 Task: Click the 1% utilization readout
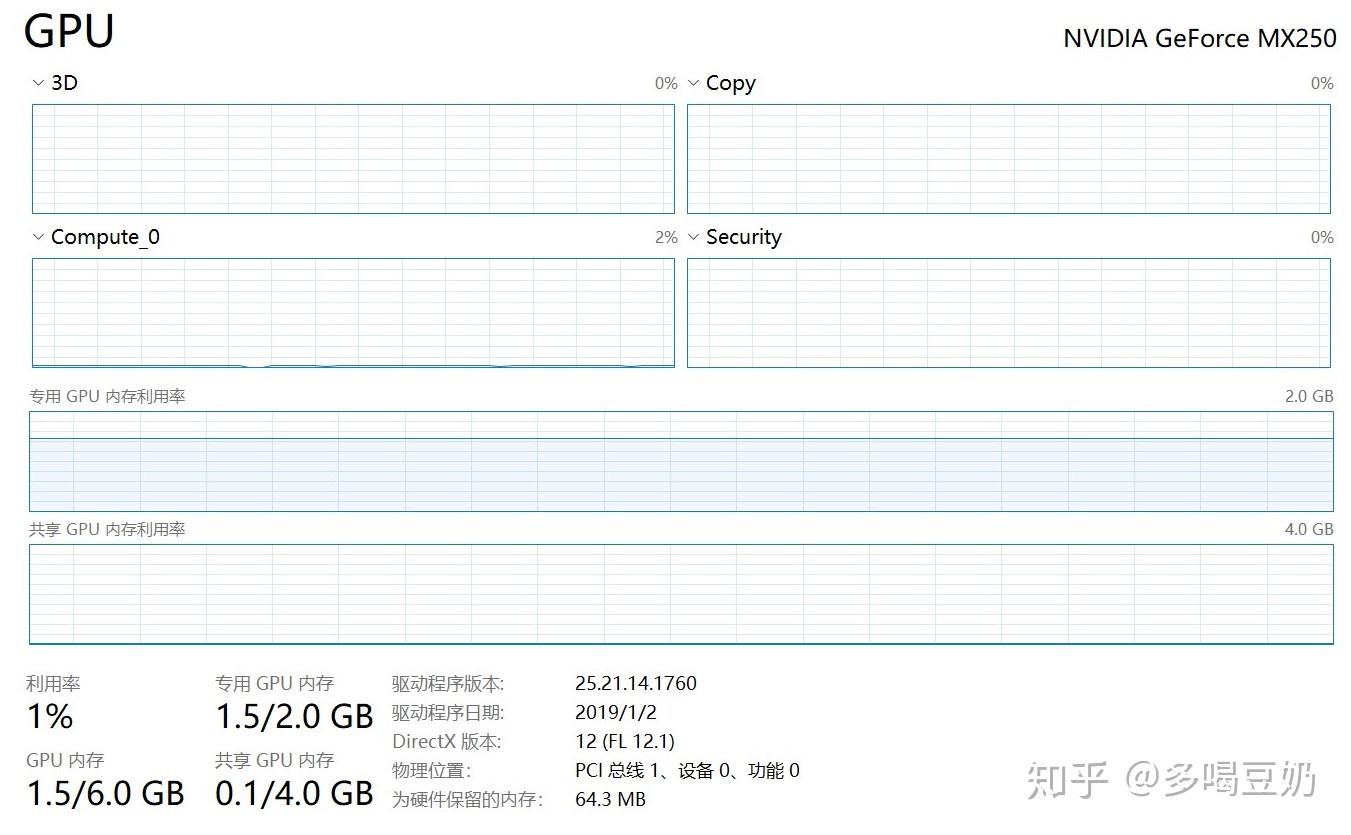[x=49, y=716]
